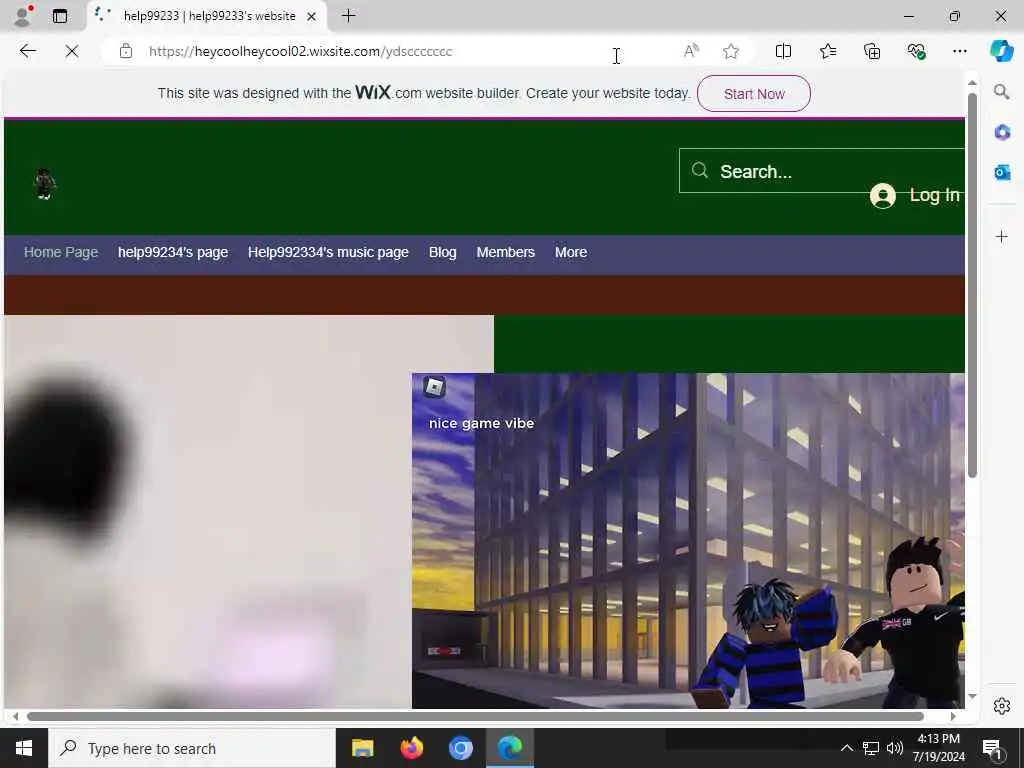Open a new browser tab
The image size is (1024, 768).
pos(348,16)
